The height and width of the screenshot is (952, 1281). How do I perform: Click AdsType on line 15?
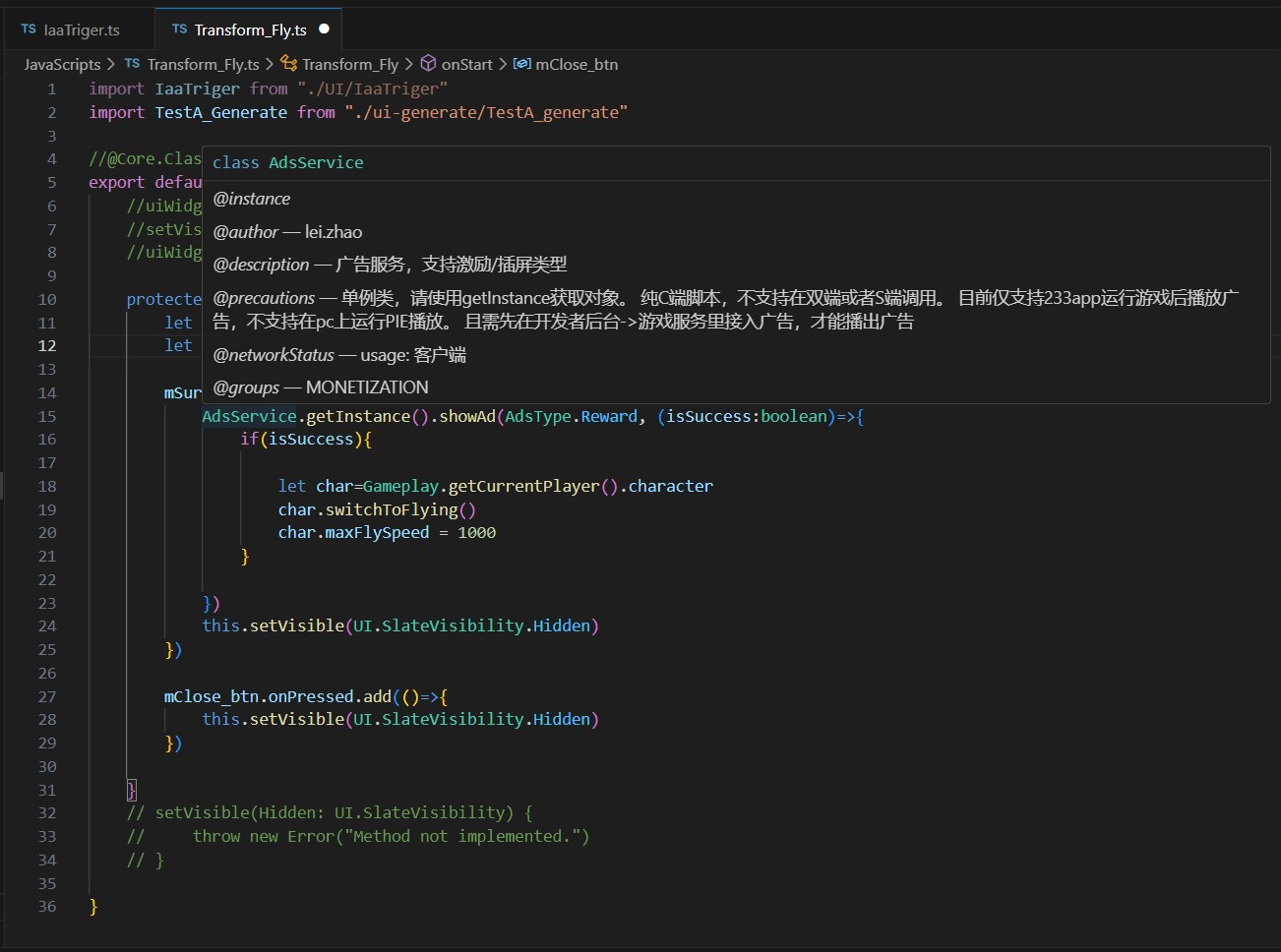538,416
